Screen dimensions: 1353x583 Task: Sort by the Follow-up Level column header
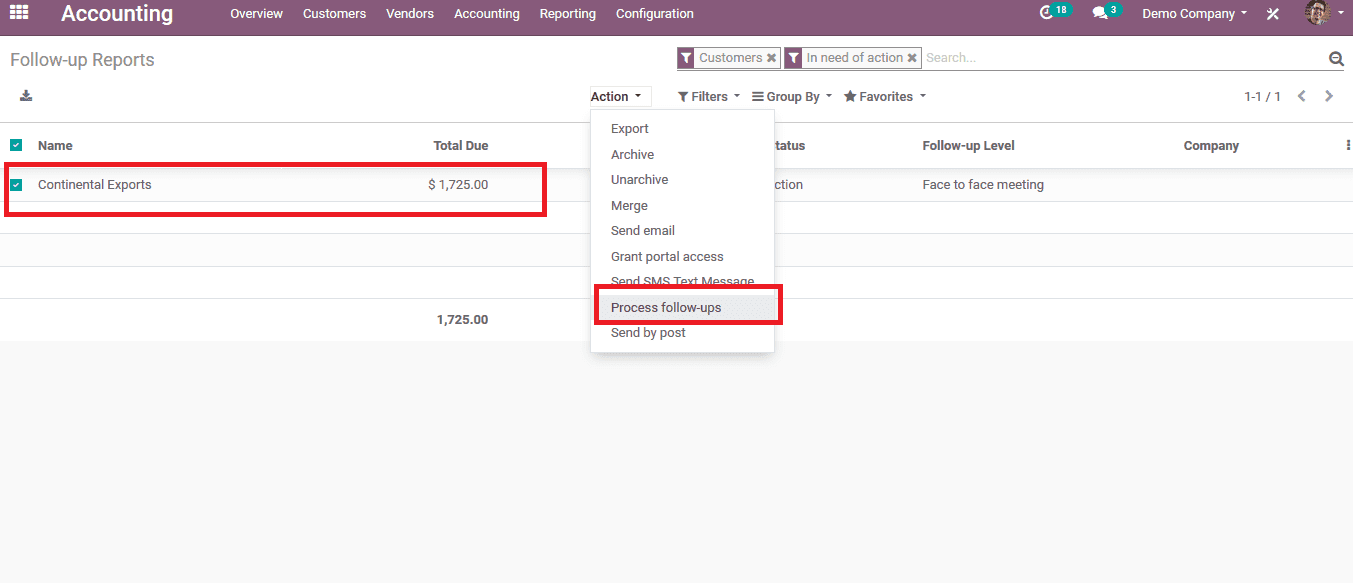[968, 146]
